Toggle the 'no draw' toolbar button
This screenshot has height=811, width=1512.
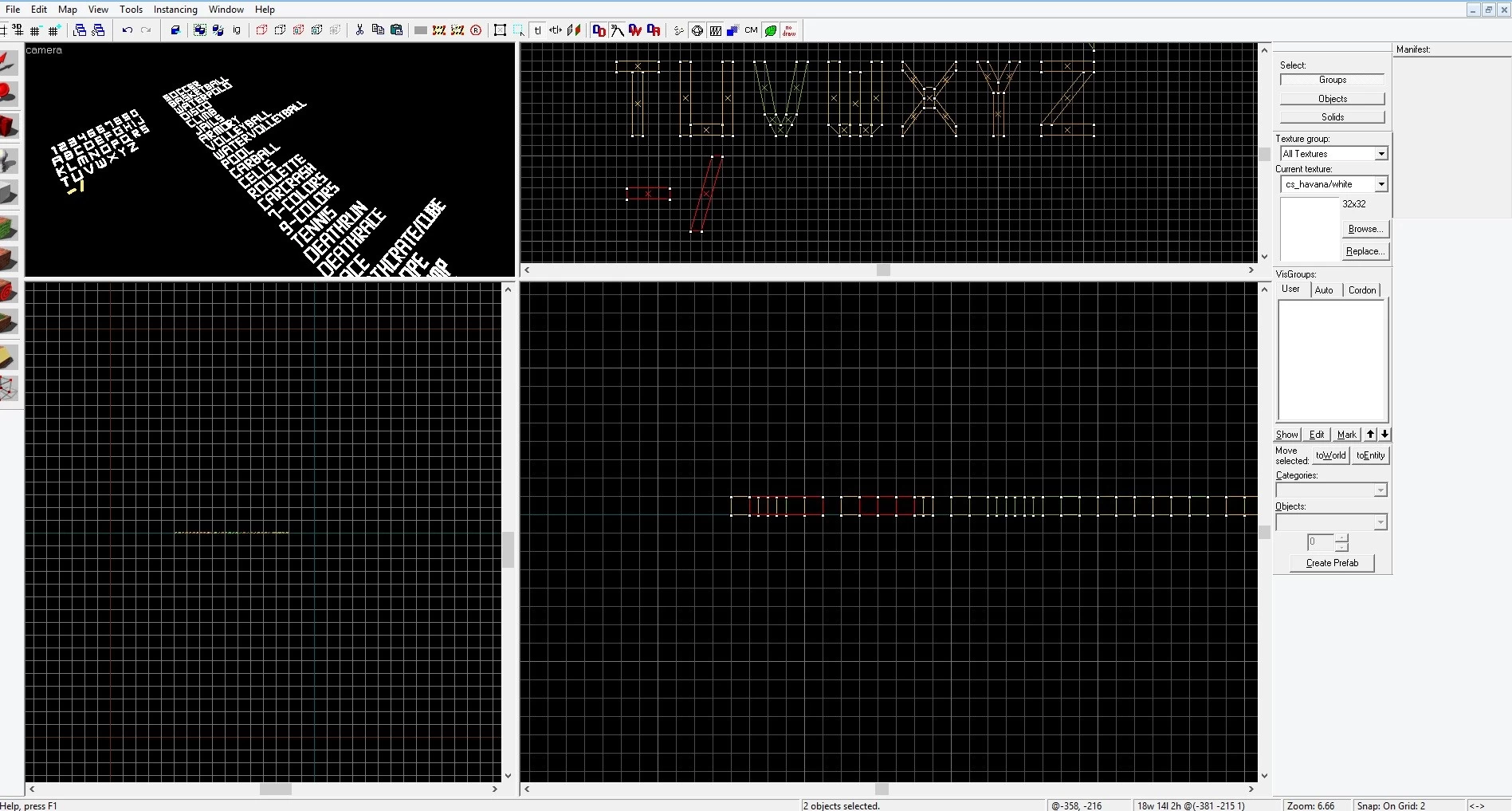pyautogui.click(x=789, y=30)
